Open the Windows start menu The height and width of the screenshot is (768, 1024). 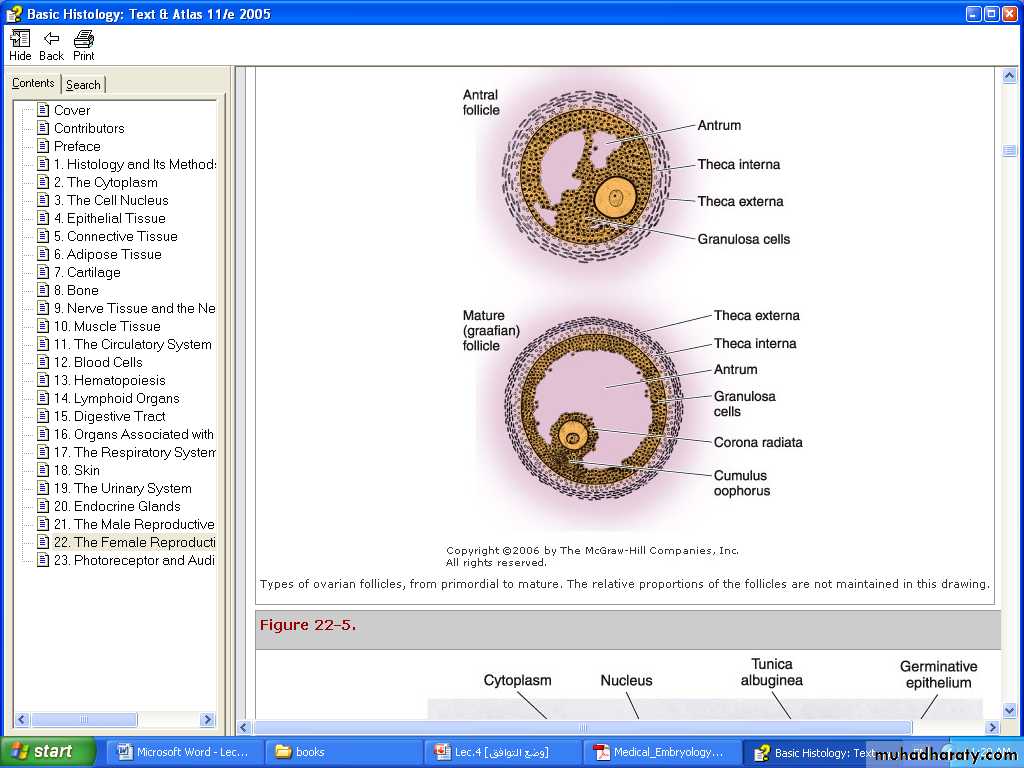47,752
